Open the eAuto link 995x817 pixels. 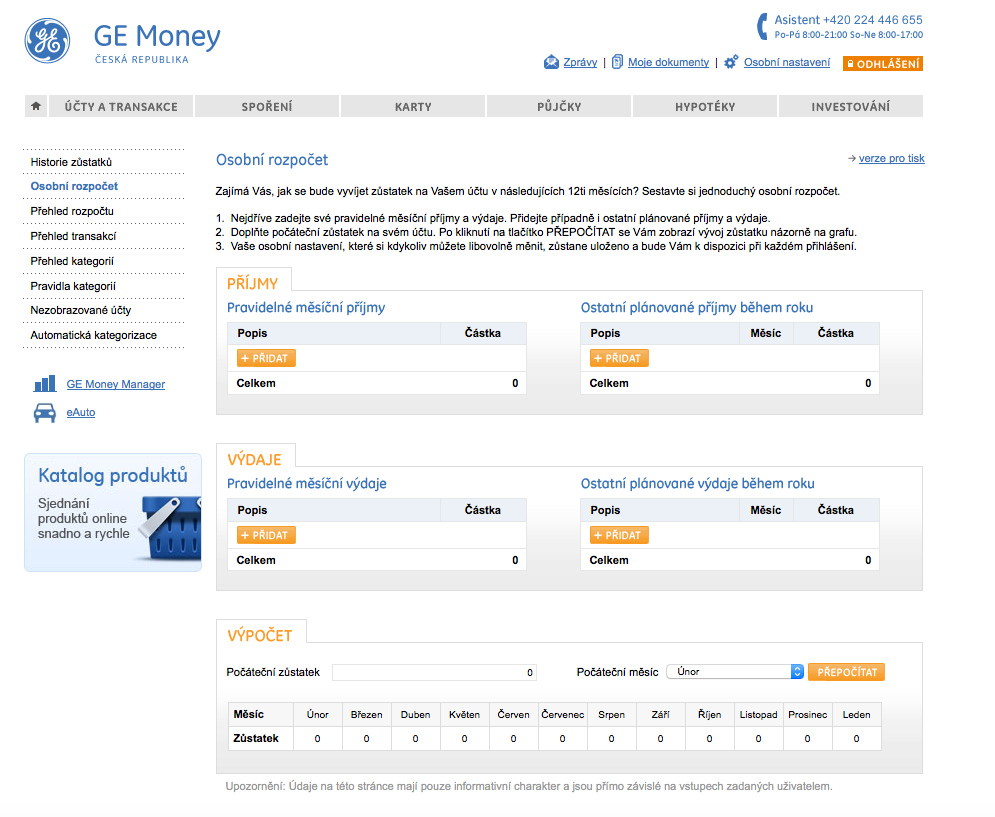click(81, 412)
